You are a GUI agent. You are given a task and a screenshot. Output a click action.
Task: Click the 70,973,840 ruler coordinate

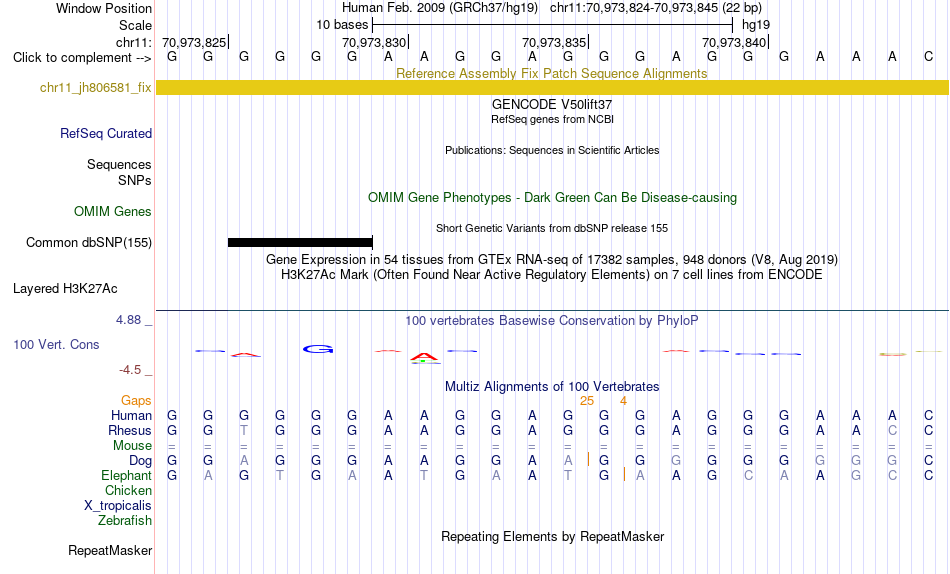tap(734, 42)
